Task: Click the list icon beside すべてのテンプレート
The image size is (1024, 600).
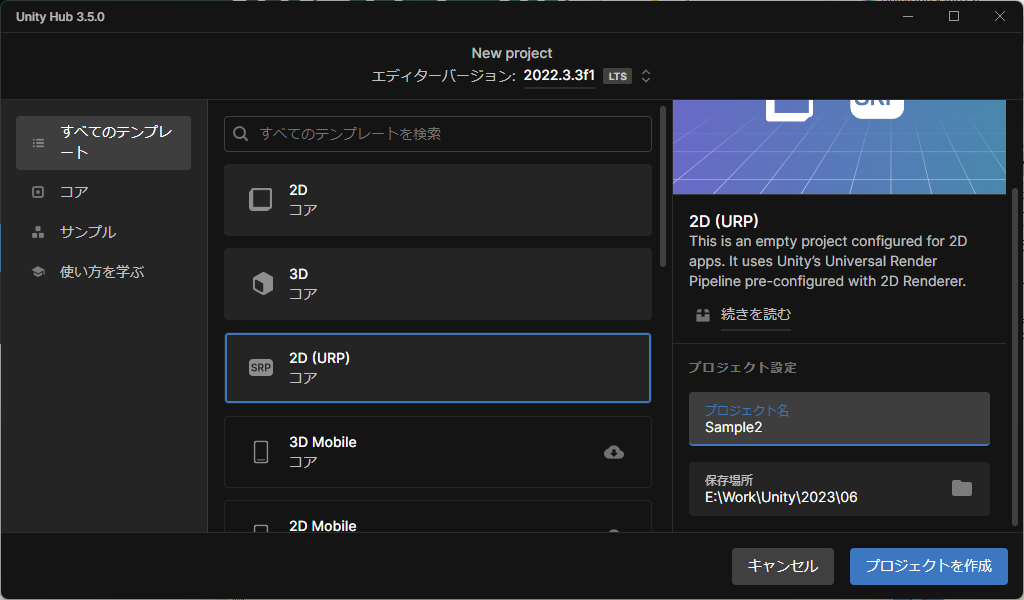Action: coord(39,143)
